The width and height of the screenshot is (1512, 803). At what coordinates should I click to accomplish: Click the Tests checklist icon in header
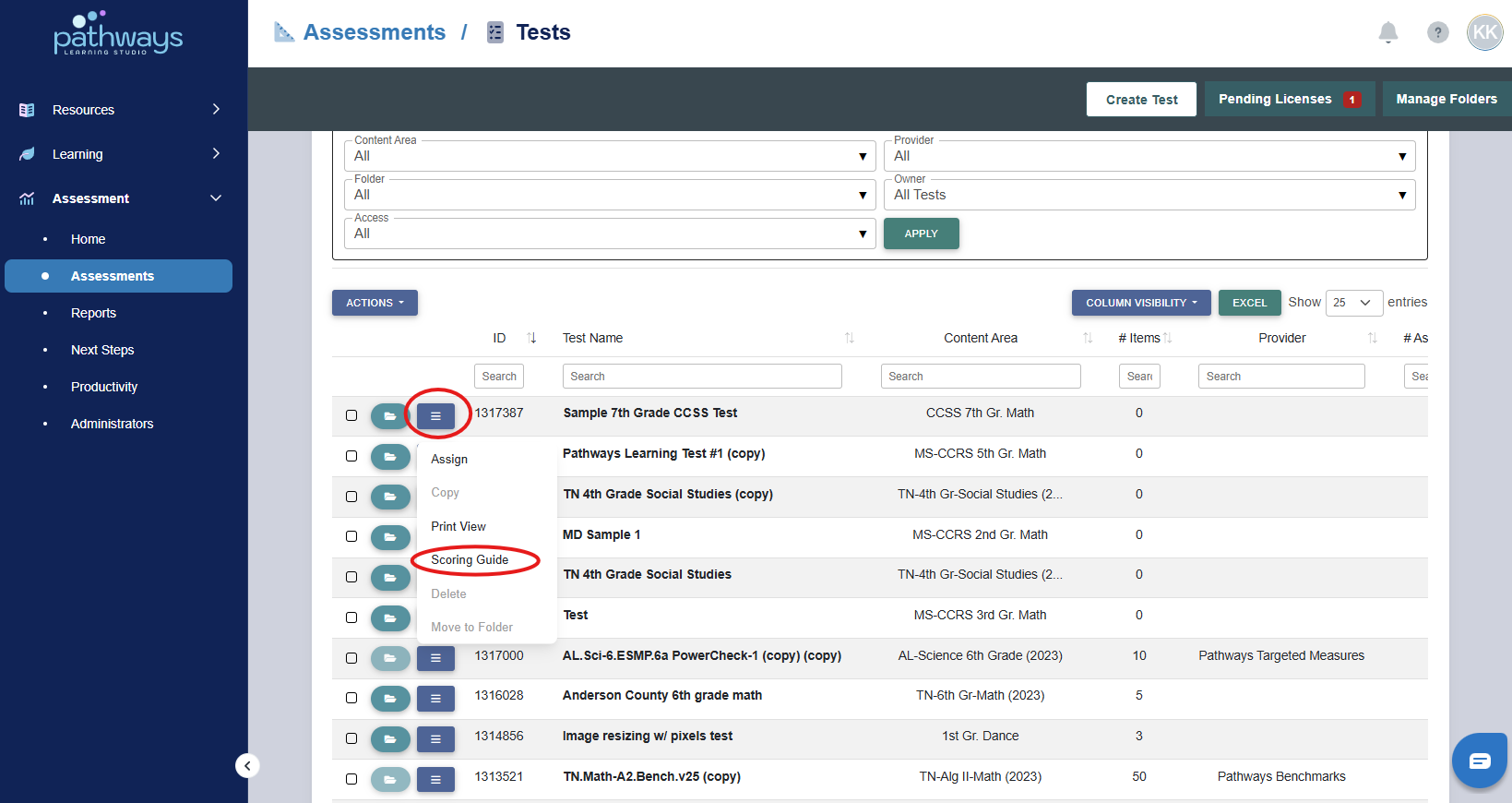point(495,32)
